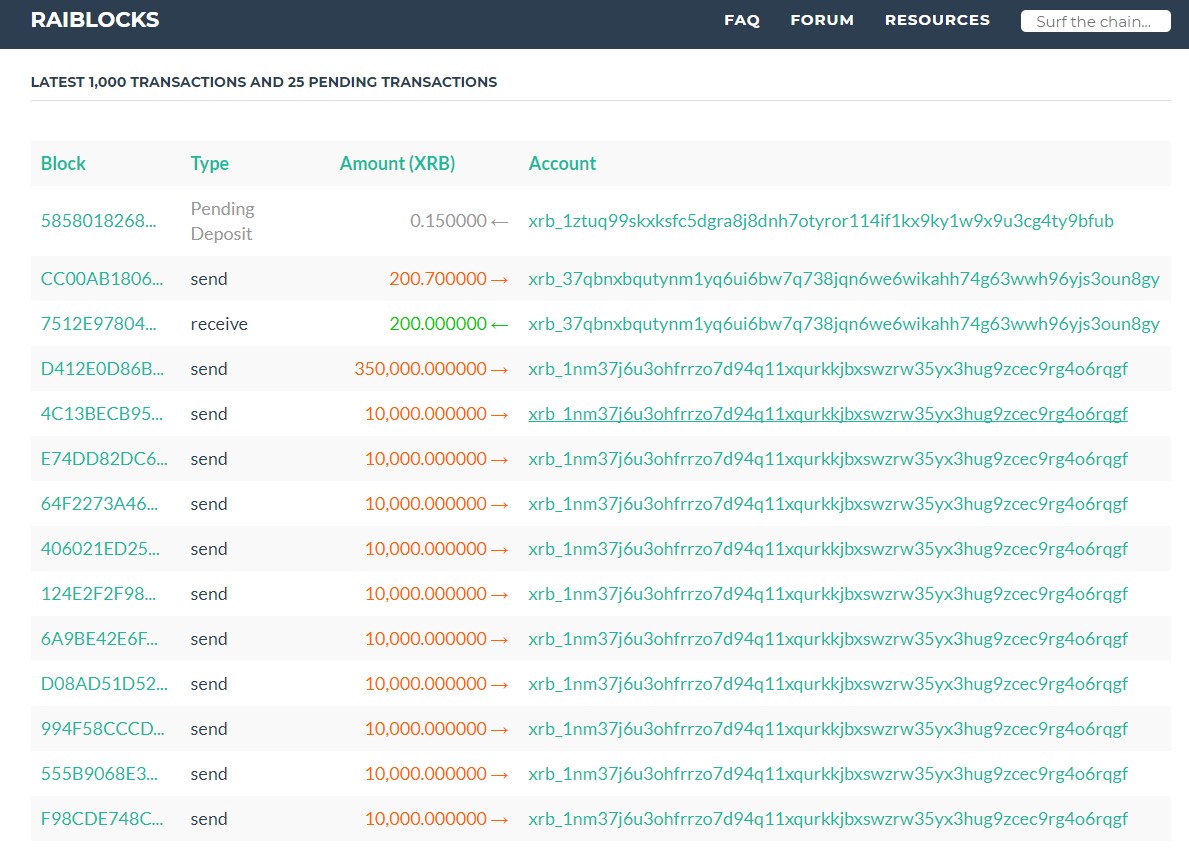Click 10,000.000000 amount in F98CDE748C row

click(x=425, y=819)
